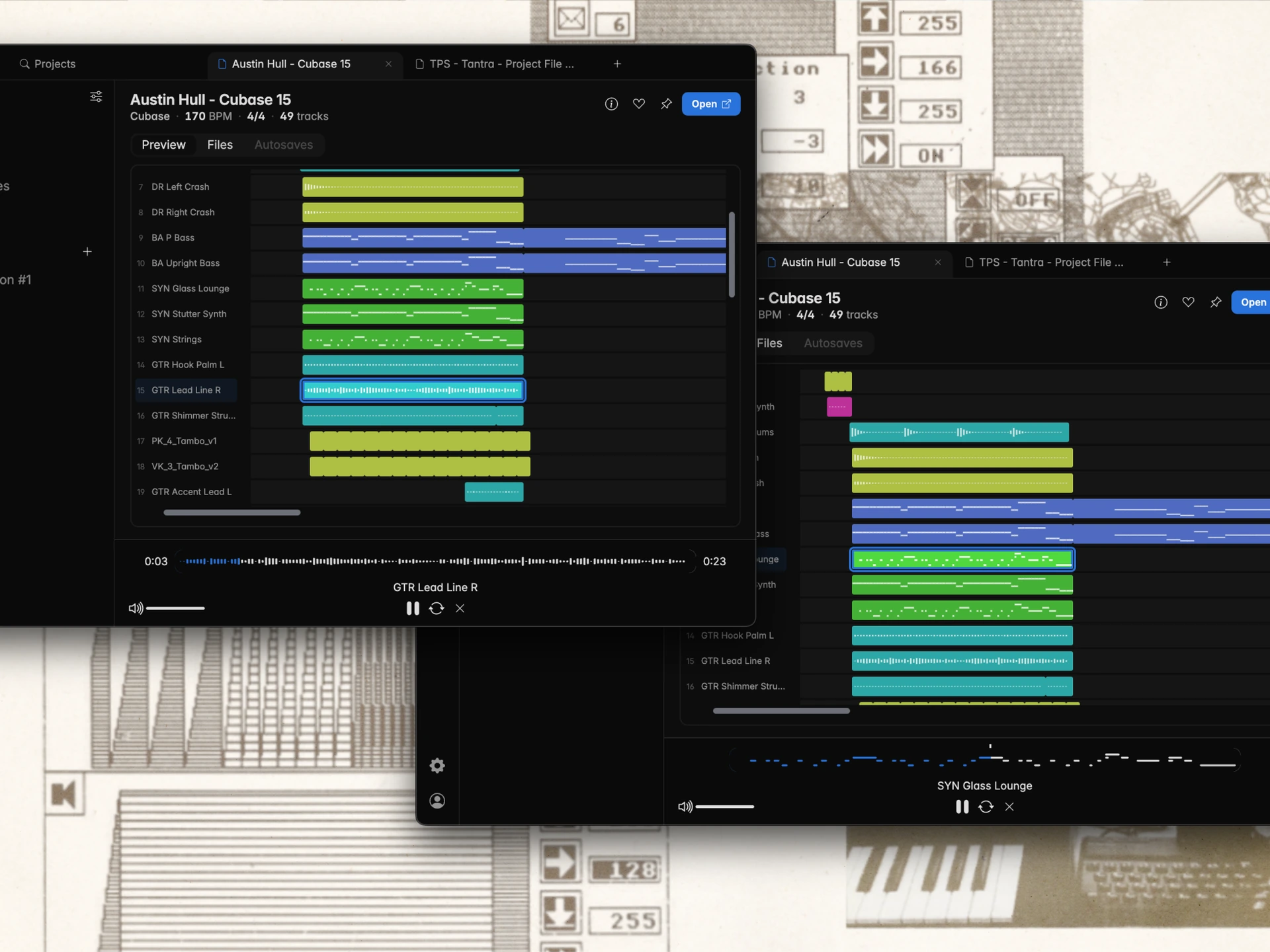This screenshot has height=952, width=1270.
Task: Select highlighted GTR Lead Line R track row
Action: (x=187, y=390)
